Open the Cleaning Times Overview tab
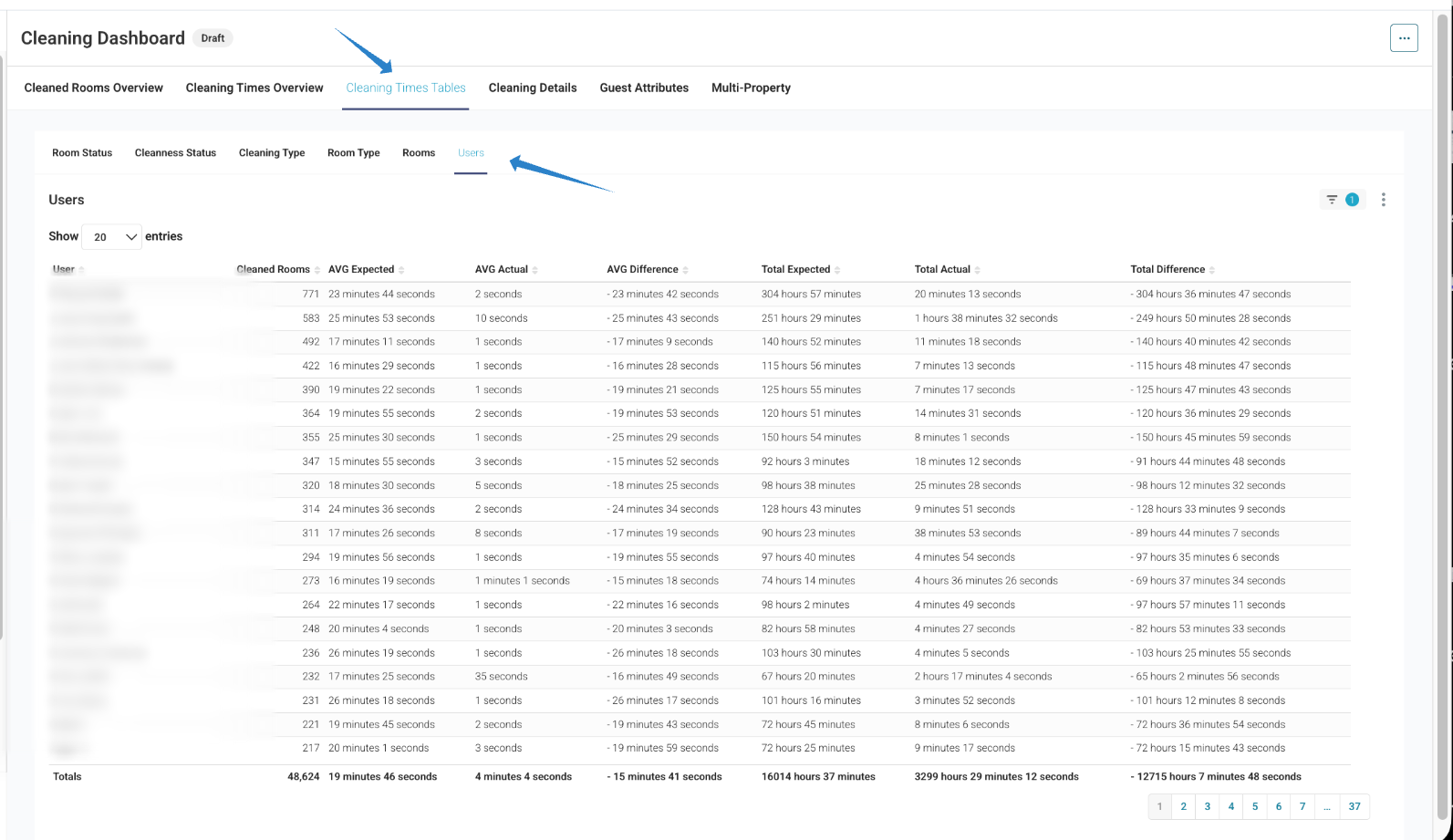 pos(254,88)
